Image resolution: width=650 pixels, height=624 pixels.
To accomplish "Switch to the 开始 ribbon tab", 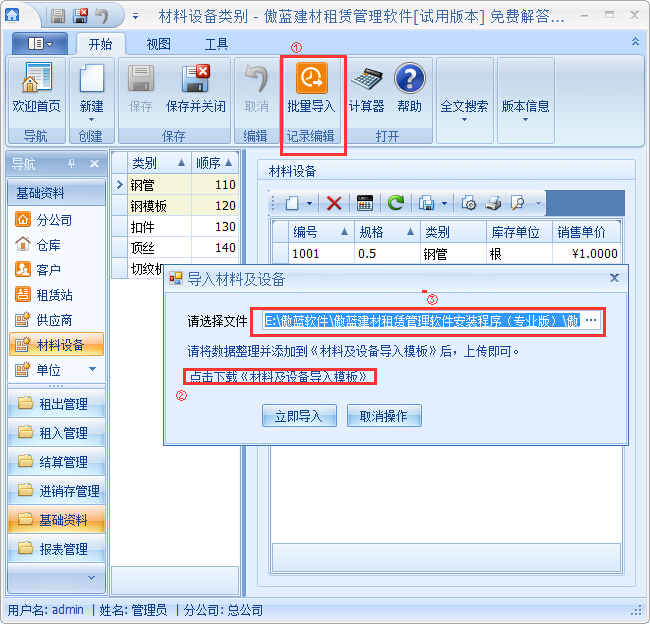I will pos(100,44).
